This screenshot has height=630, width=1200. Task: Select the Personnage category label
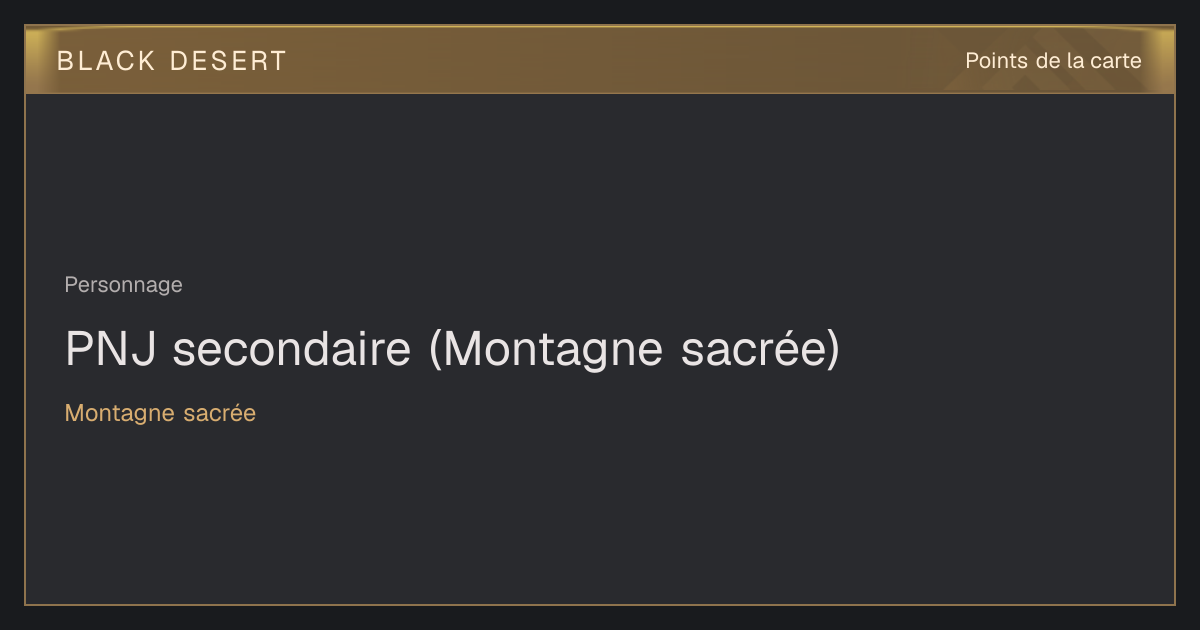pyautogui.click(x=123, y=285)
